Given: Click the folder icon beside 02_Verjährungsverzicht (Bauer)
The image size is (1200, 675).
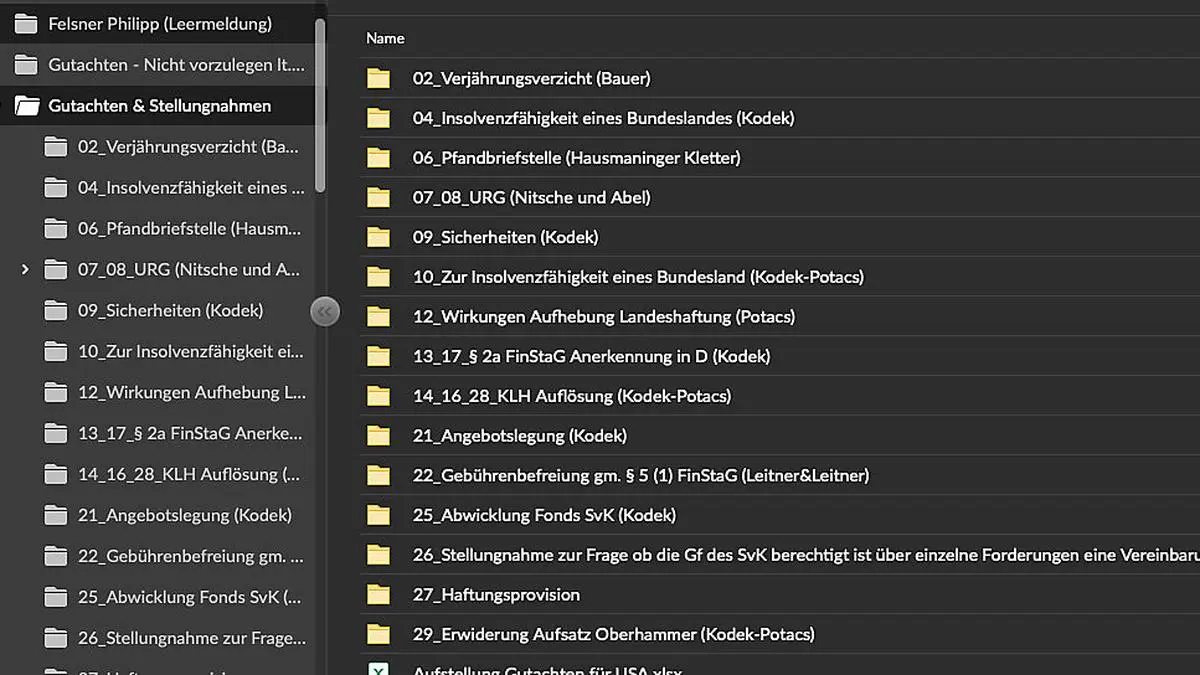Looking at the screenshot, I should pyautogui.click(x=378, y=78).
